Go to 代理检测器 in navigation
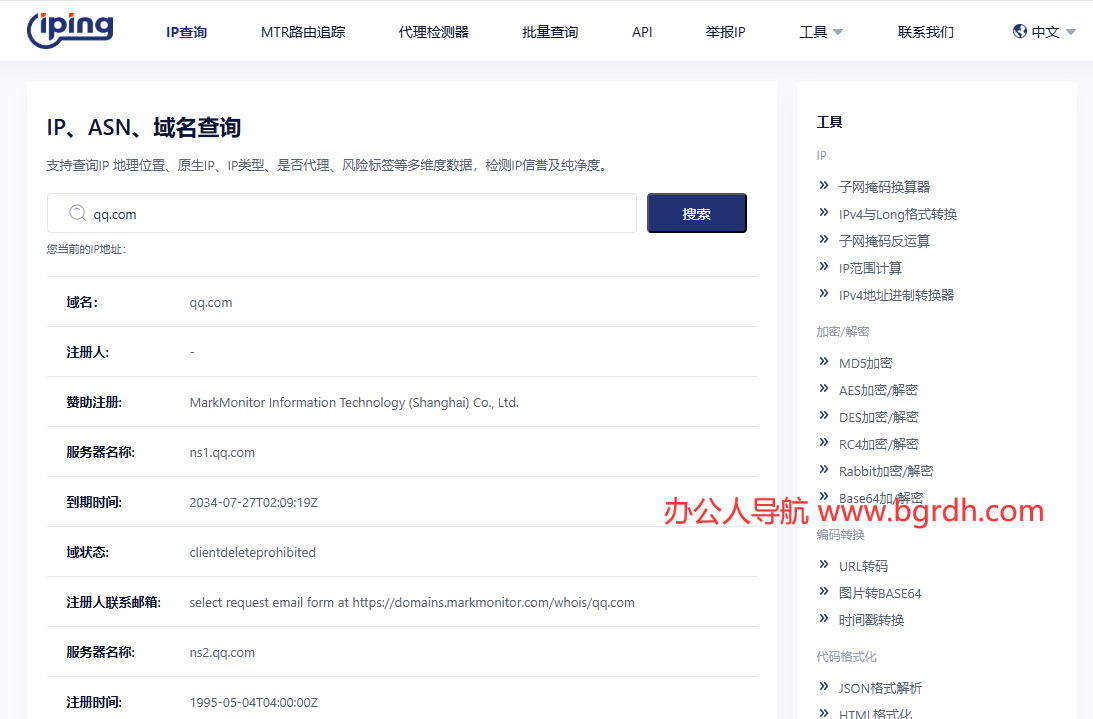 (x=433, y=32)
